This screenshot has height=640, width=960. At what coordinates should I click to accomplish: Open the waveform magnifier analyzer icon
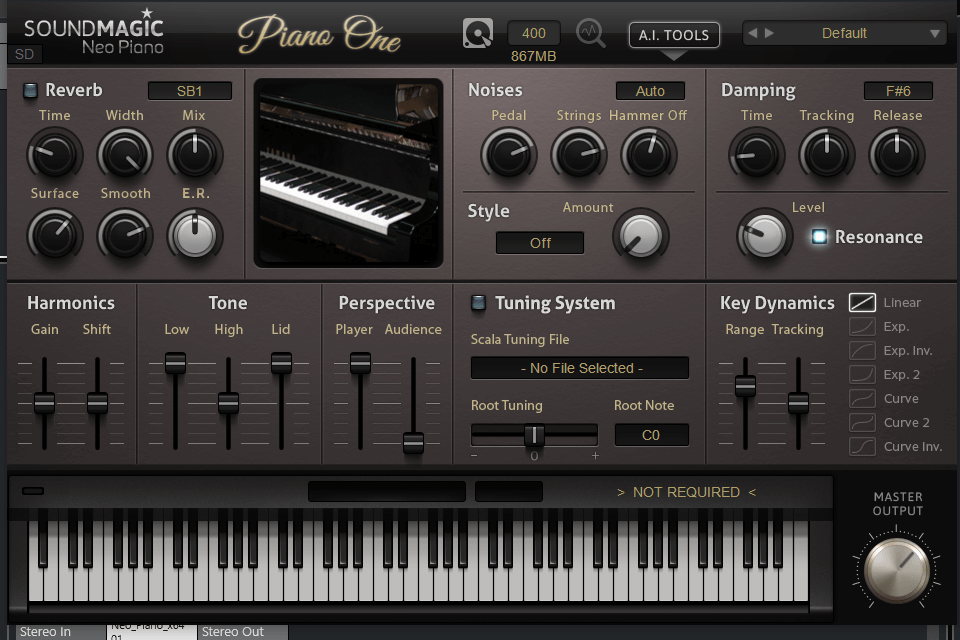coord(591,33)
